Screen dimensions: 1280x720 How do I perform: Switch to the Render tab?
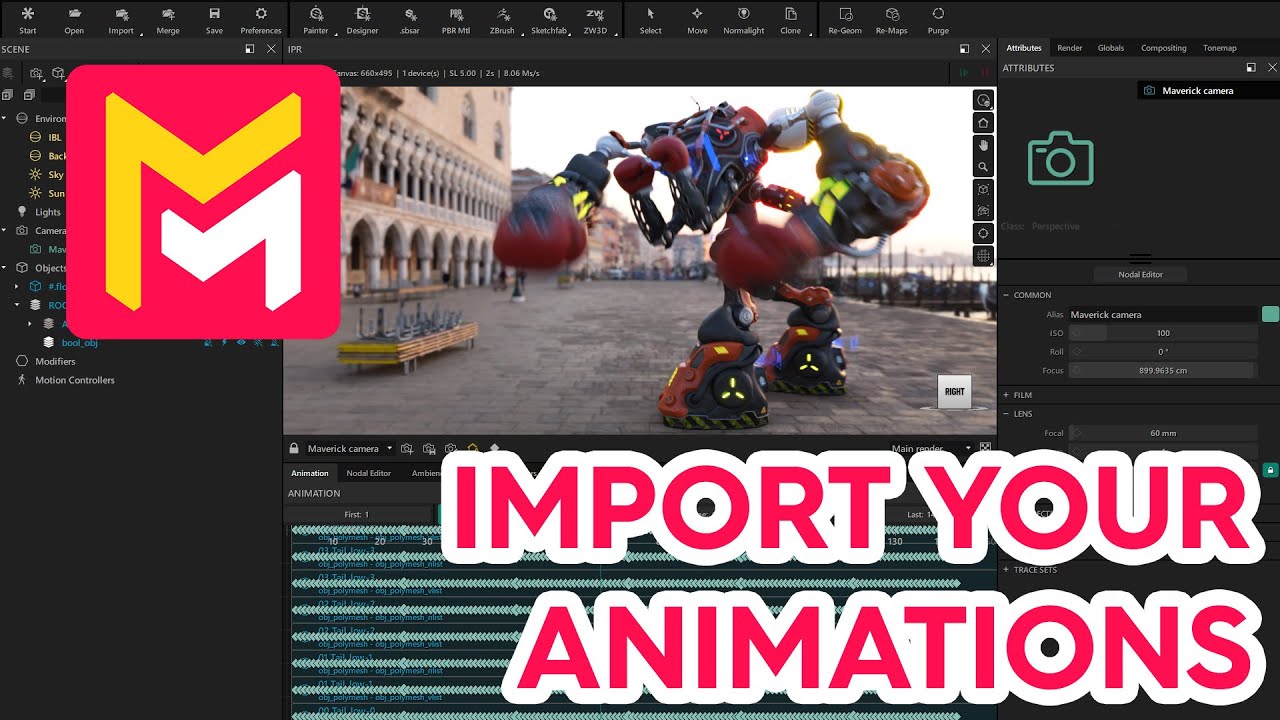(x=1069, y=48)
